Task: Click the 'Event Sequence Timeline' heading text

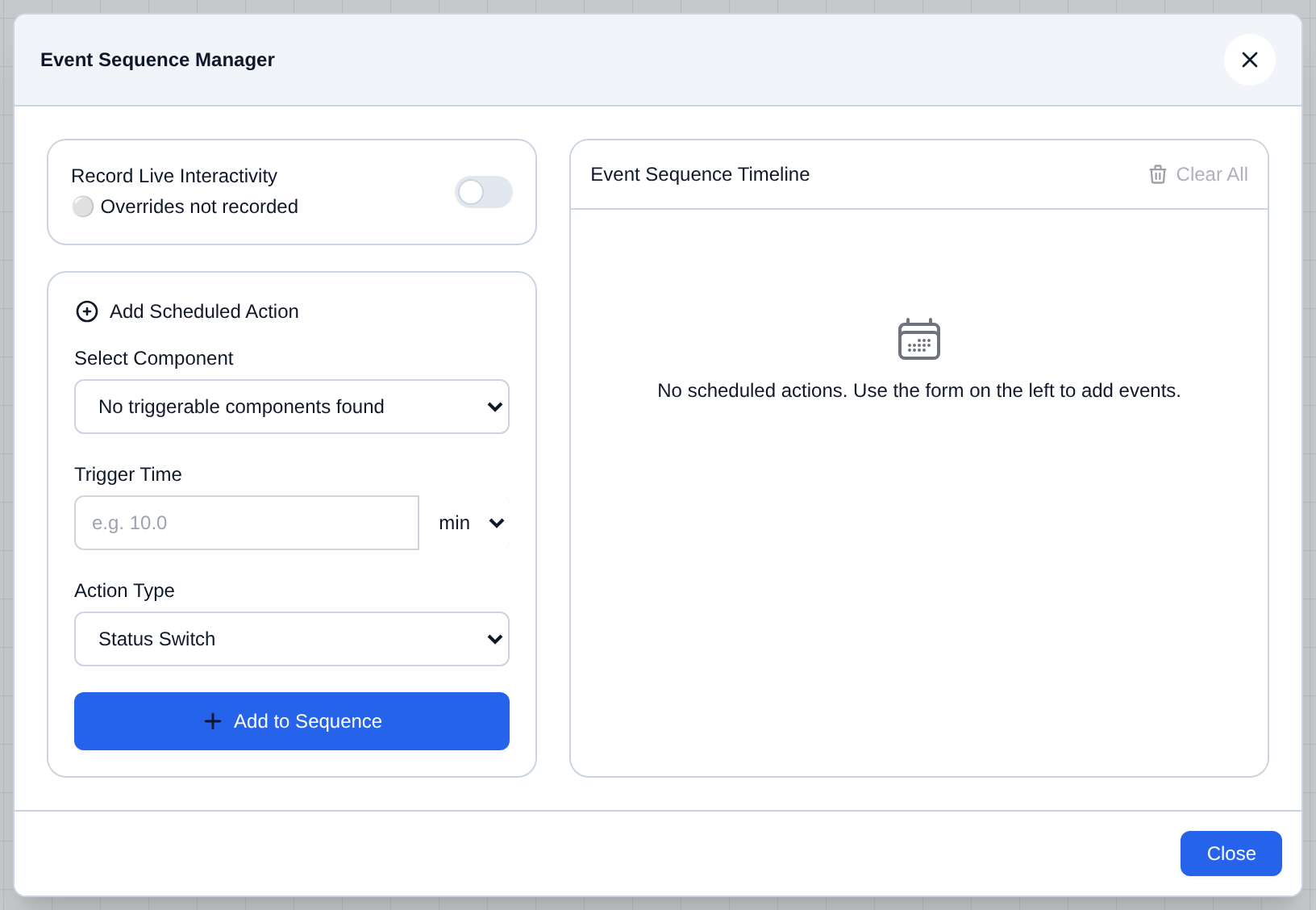Action: coord(700,174)
